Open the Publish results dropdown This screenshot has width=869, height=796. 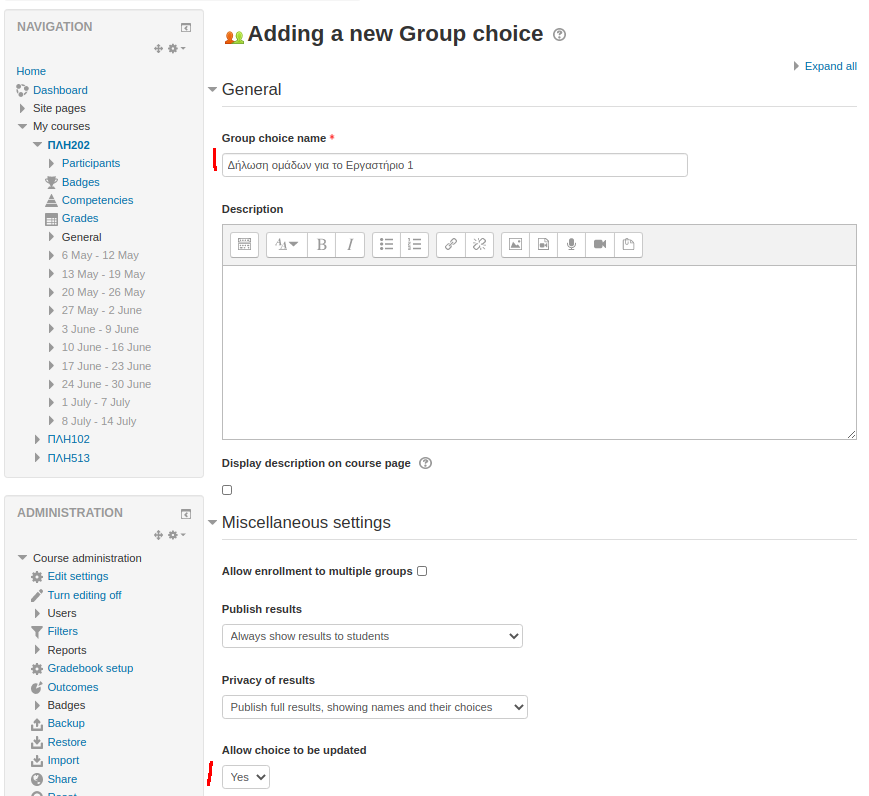click(x=372, y=636)
